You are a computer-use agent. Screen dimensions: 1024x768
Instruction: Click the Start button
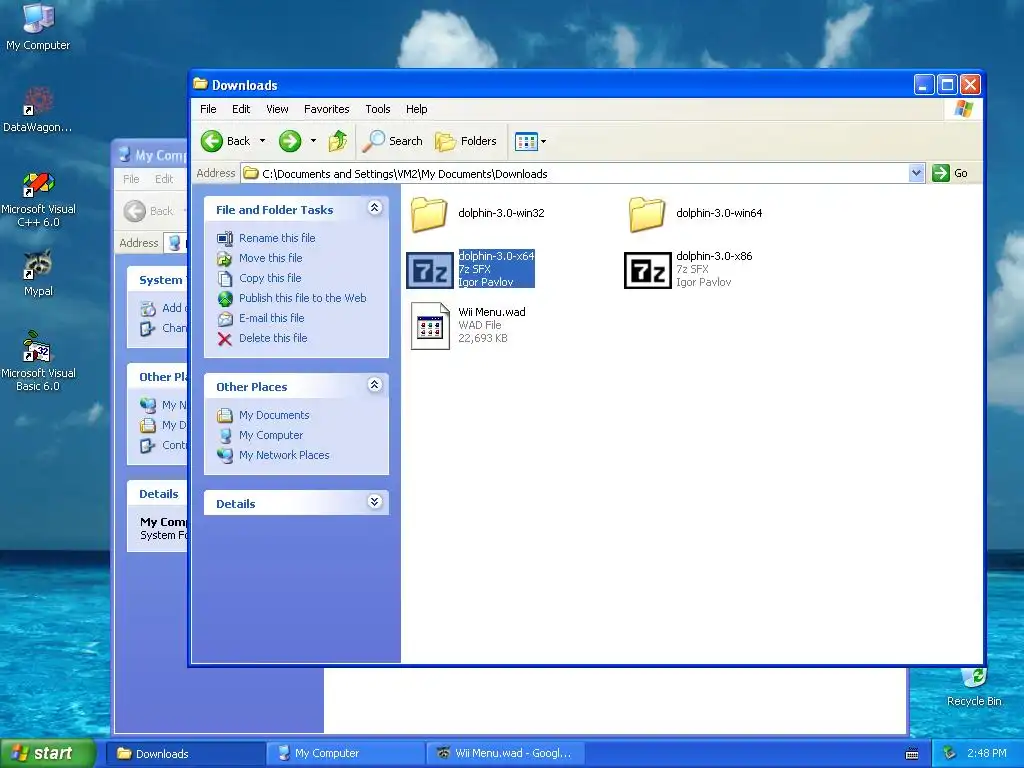[x=48, y=753]
